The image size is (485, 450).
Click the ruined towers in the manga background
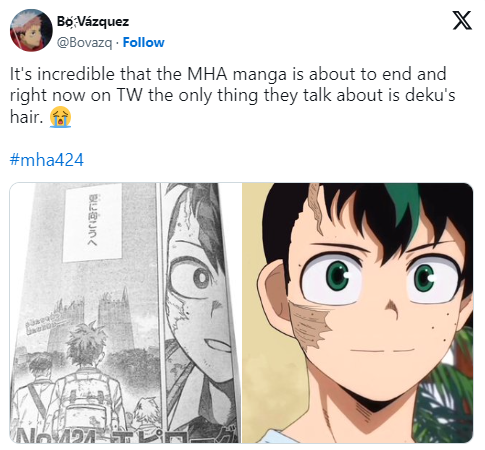(88, 322)
